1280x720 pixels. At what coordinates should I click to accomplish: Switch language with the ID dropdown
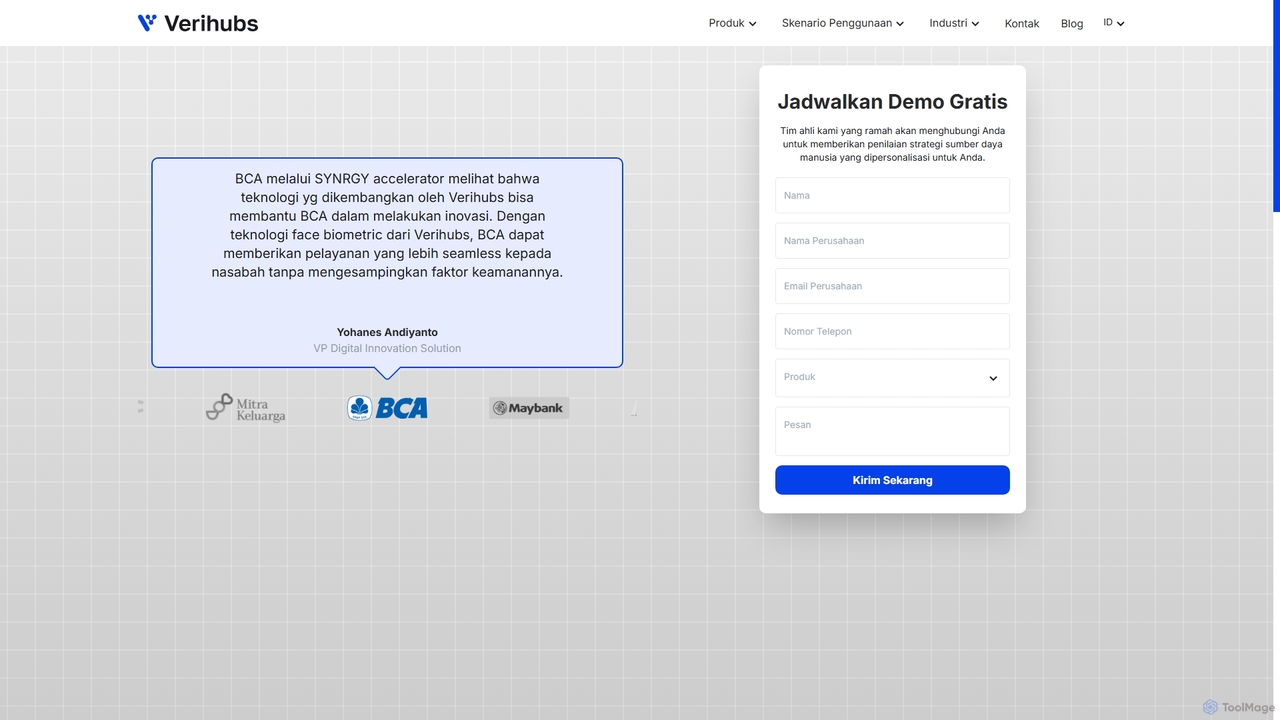(1114, 23)
